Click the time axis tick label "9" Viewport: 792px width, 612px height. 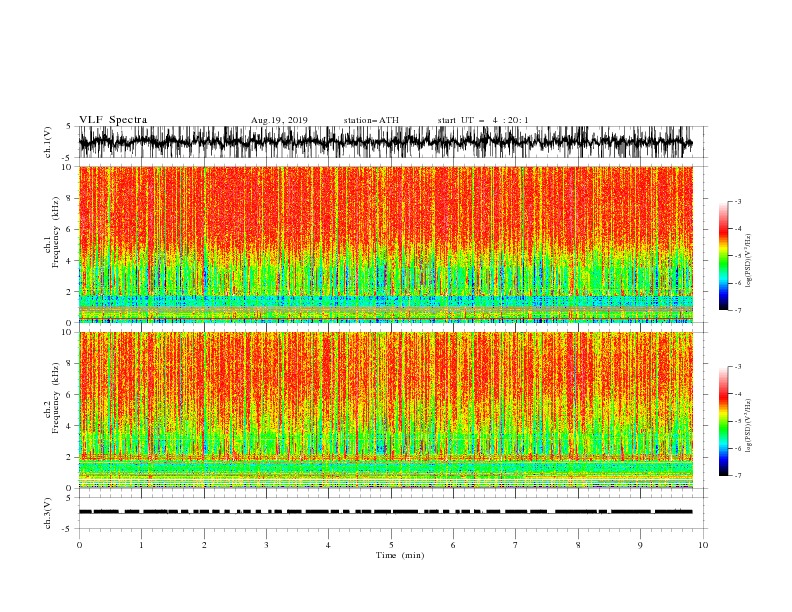pyautogui.click(x=640, y=545)
